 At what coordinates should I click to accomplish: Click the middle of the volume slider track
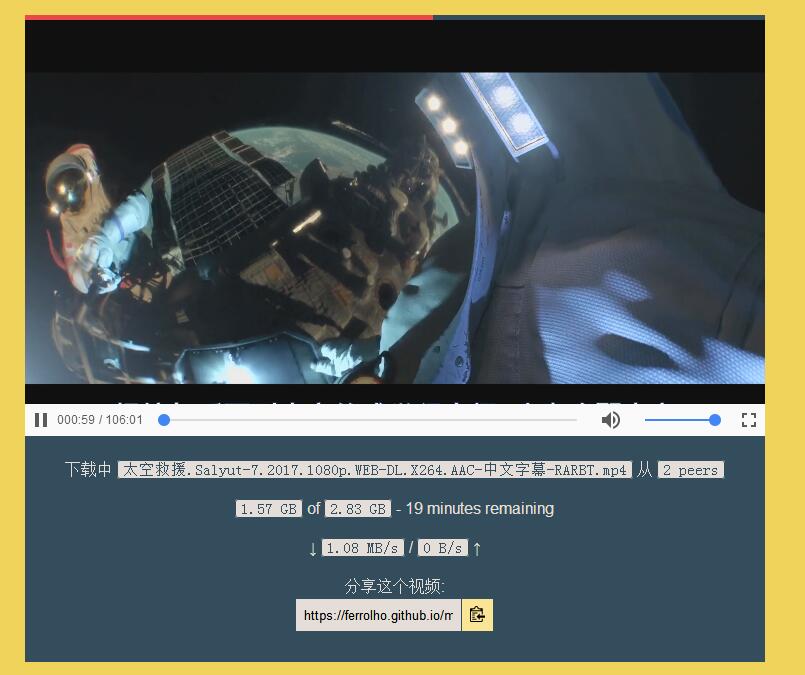coord(680,420)
